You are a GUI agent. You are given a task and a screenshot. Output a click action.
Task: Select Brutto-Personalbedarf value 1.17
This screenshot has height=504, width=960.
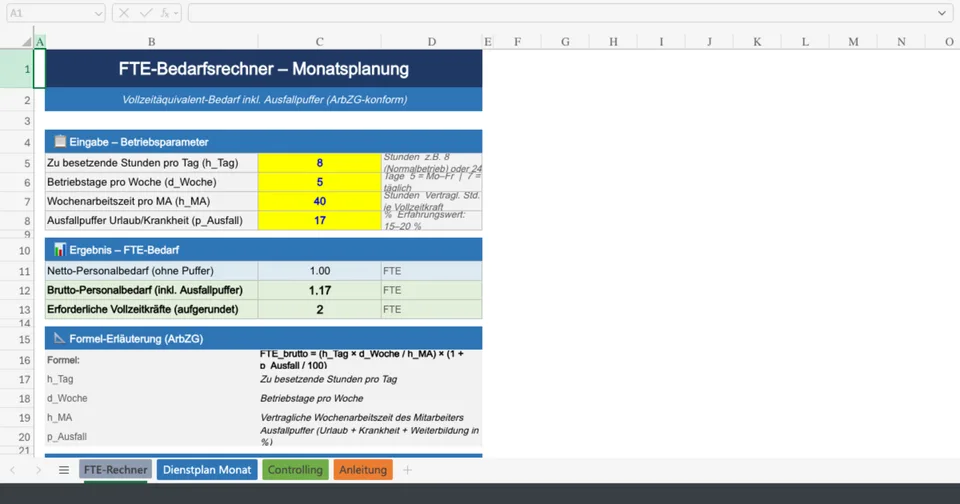coord(320,290)
